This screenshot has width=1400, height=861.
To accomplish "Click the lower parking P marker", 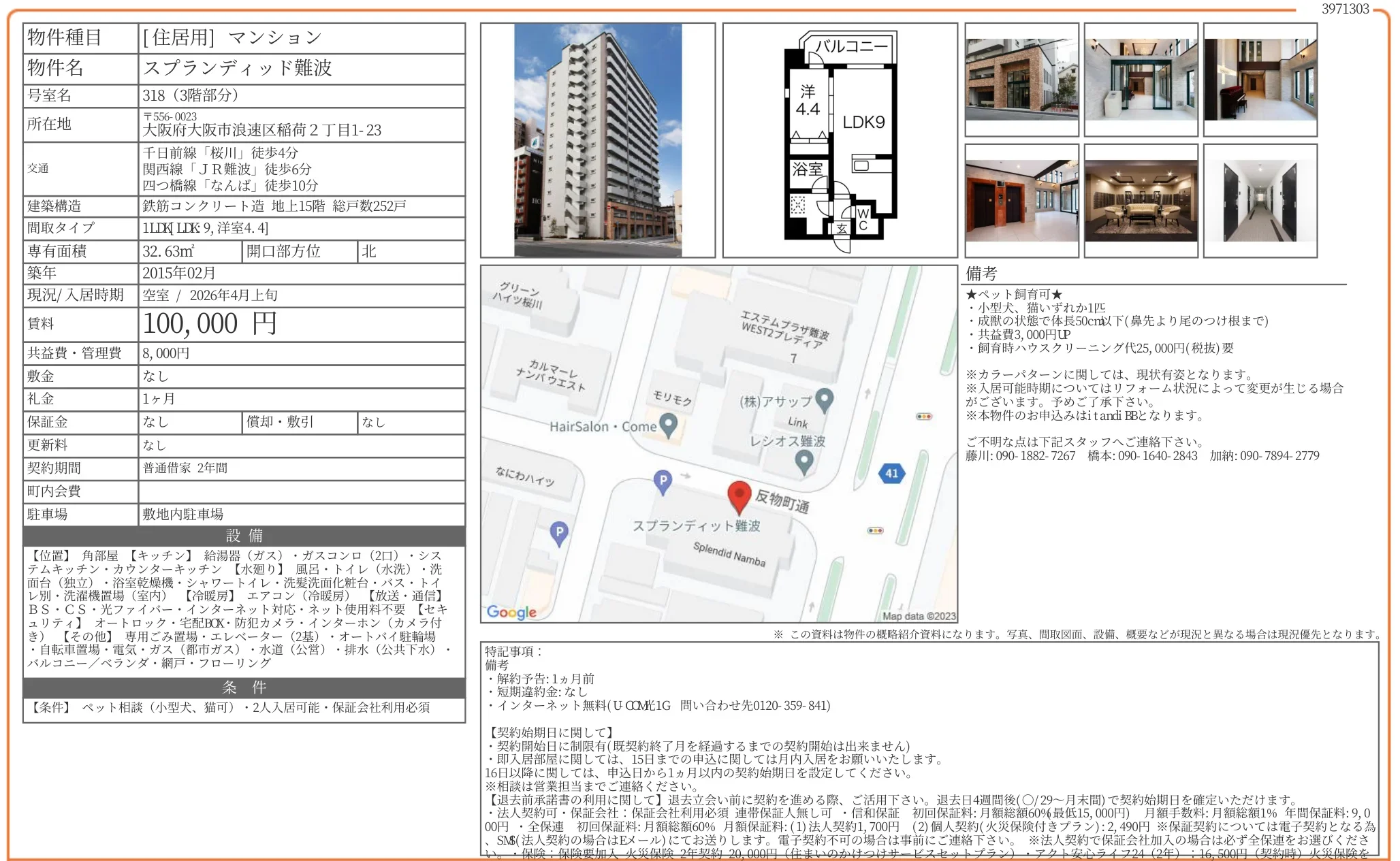I will pos(559,533).
